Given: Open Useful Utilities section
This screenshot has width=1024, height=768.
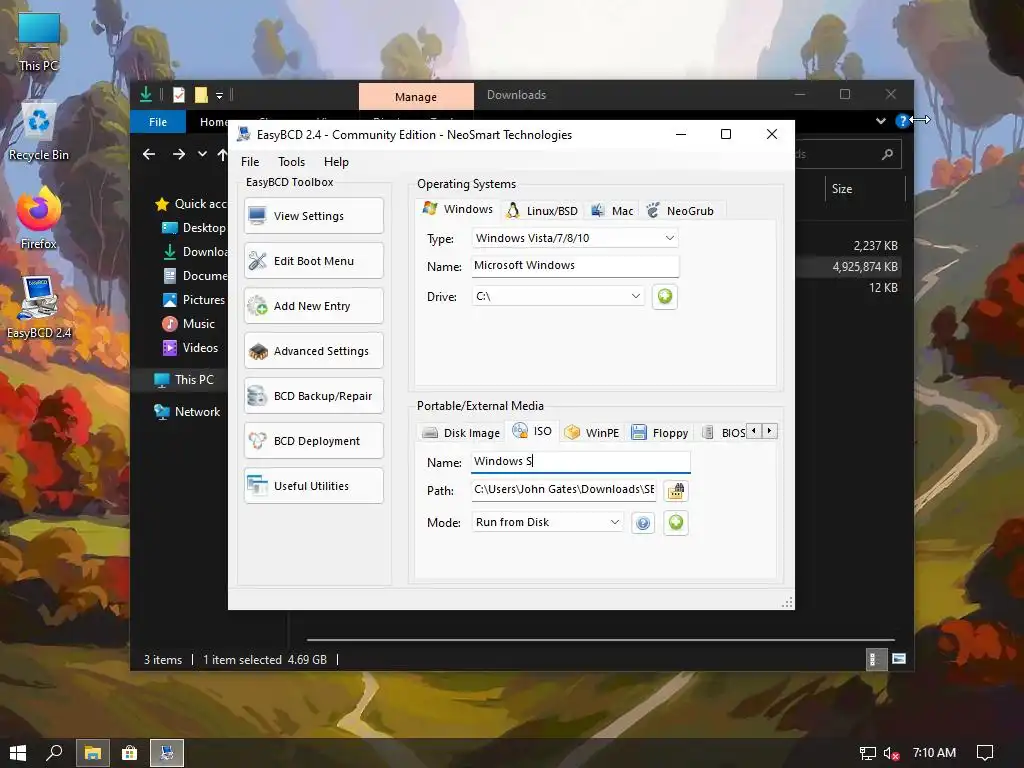Looking at the screenshot, I should (x=313, y=486).
